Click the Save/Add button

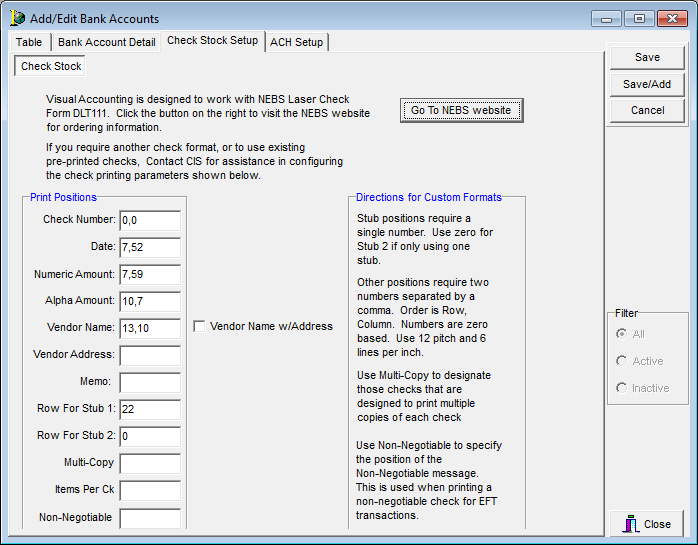(647, 84)
